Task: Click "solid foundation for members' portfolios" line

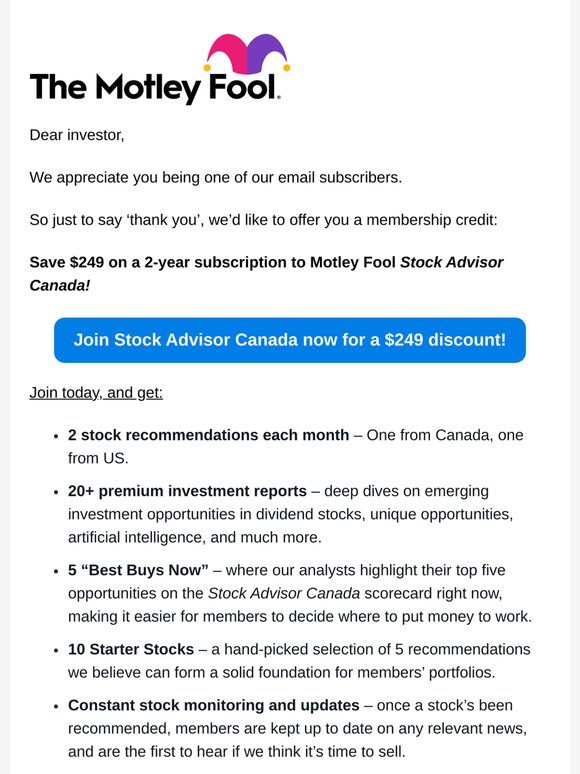Action: pyautogui.click(x=281, y=672)
